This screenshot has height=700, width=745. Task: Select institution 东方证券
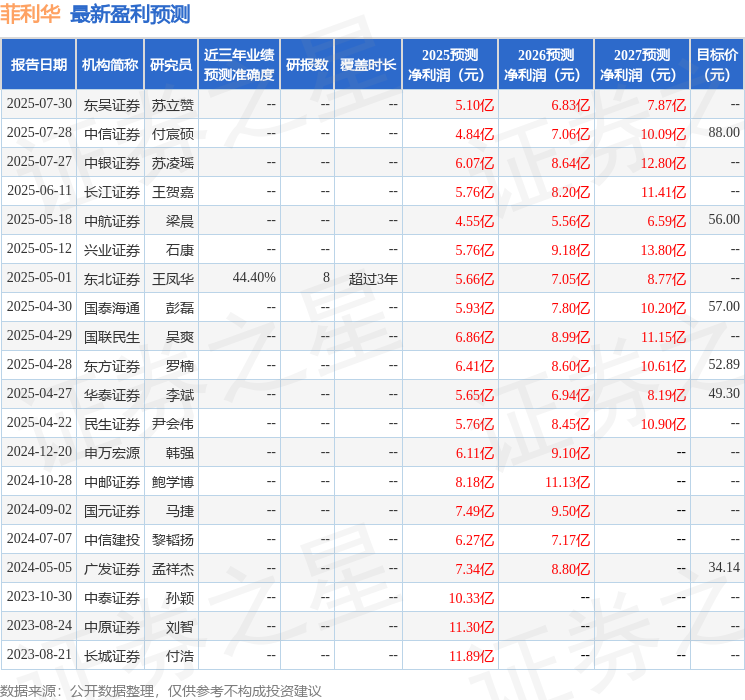112,366
